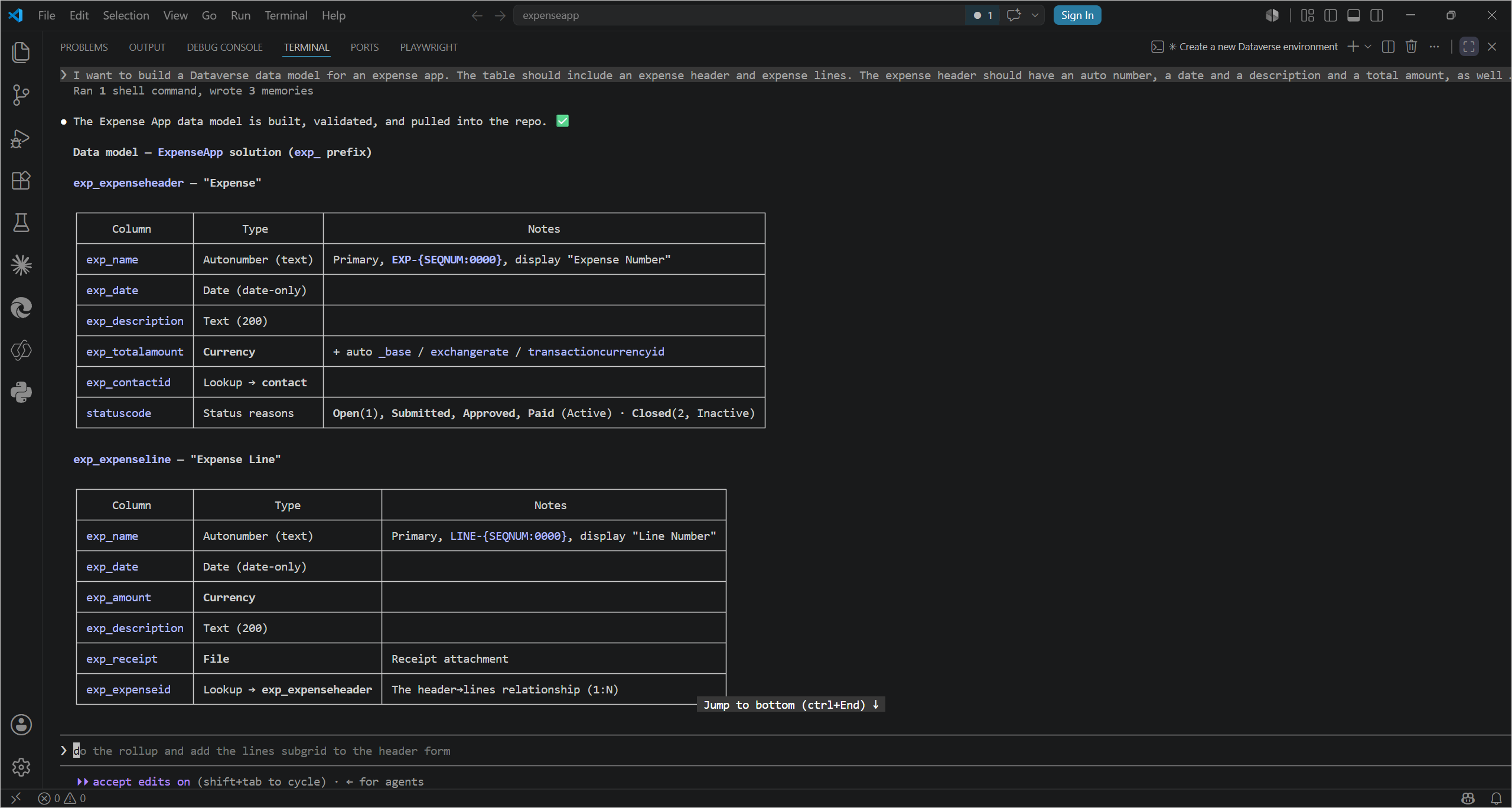Viewport: 1512px width, 808px height.
Task: Open remote window indicator in status bar
Action: (16, 799)
